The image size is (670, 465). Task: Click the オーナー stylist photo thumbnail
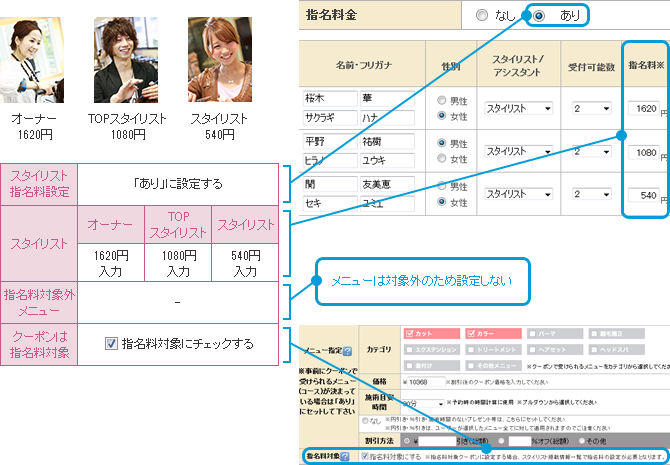[34, 56]
